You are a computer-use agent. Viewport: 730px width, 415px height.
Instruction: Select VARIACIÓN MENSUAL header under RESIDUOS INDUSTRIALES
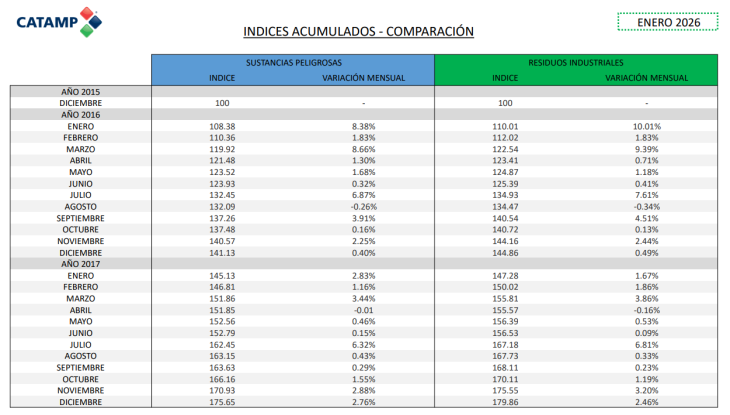[x=646, y=78]
